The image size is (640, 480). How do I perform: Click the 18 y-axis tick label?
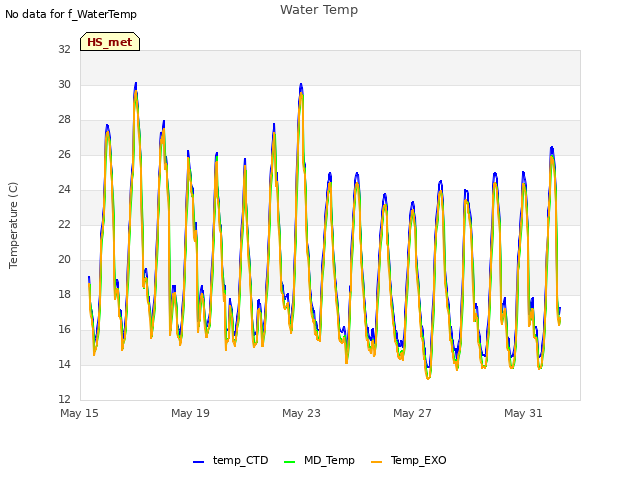click(64, 294)
